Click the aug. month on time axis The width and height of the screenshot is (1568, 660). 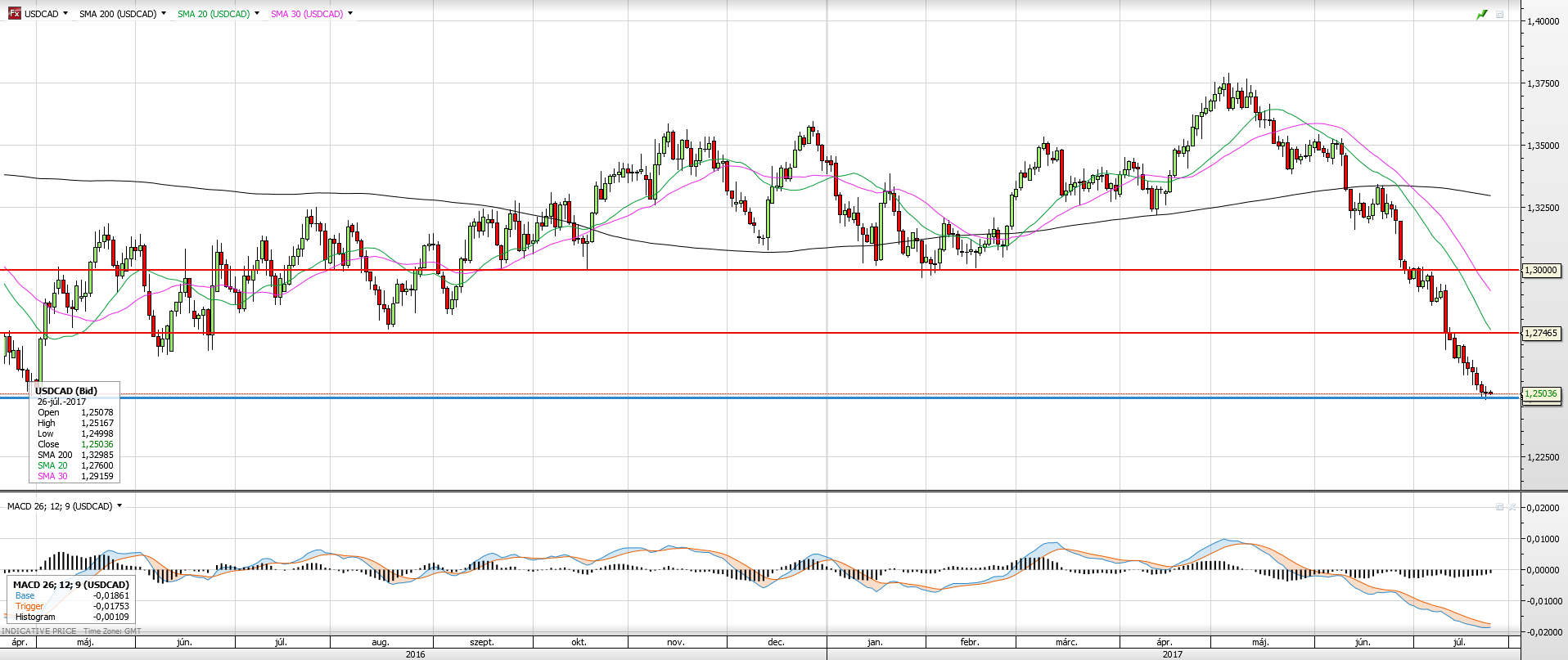[x=381, y=642]
